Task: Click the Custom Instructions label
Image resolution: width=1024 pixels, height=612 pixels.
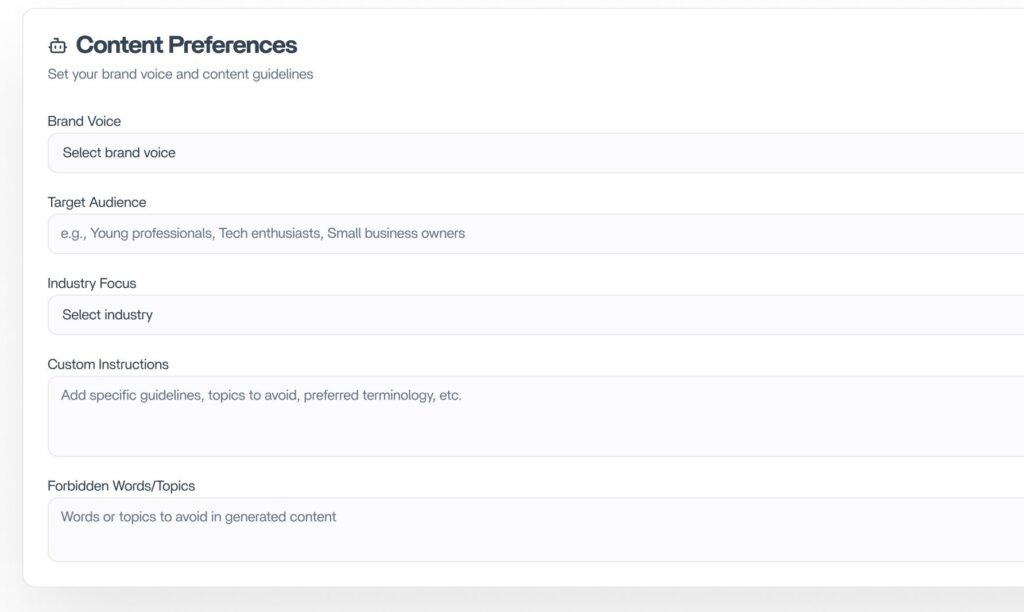Action: point(108,364)
